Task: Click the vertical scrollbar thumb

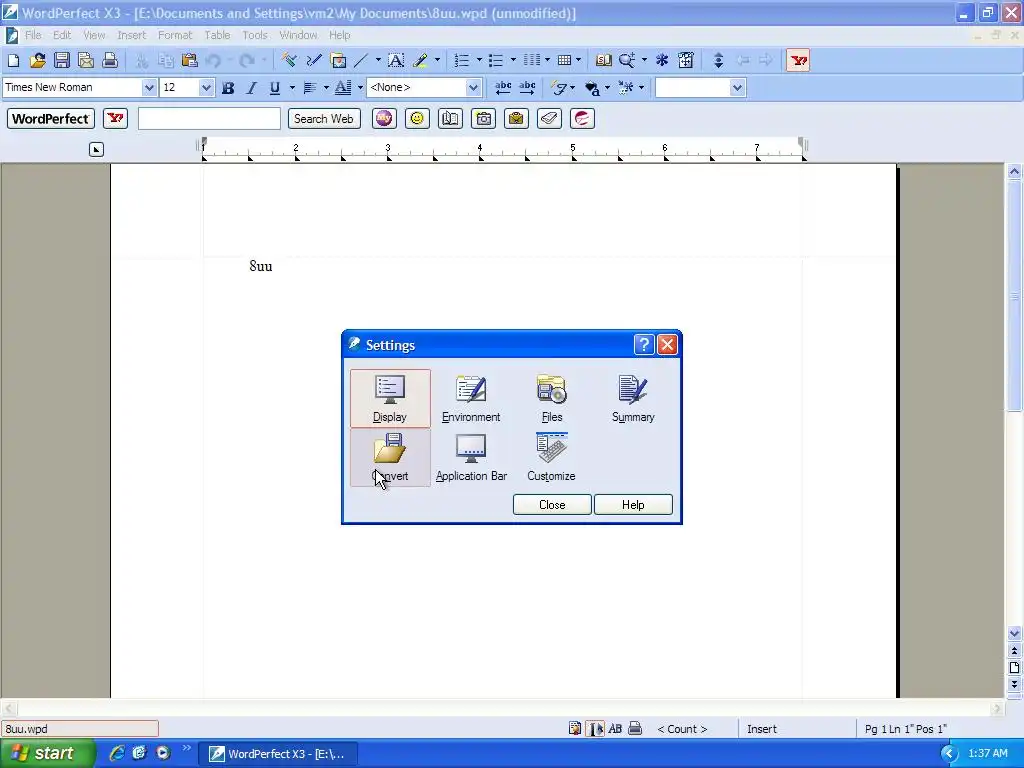Action: (x=1014, y=294)
